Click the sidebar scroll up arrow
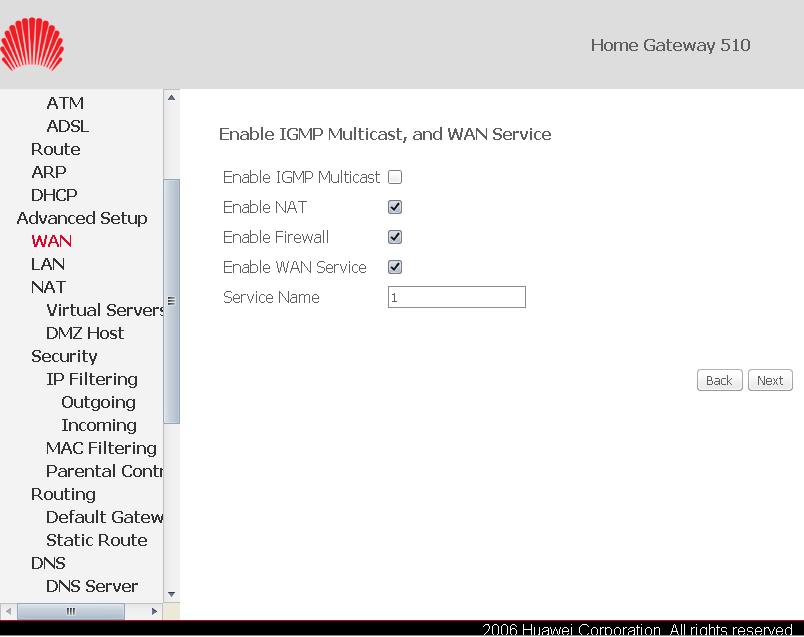The image size is (804, 637). coord(171,98)
